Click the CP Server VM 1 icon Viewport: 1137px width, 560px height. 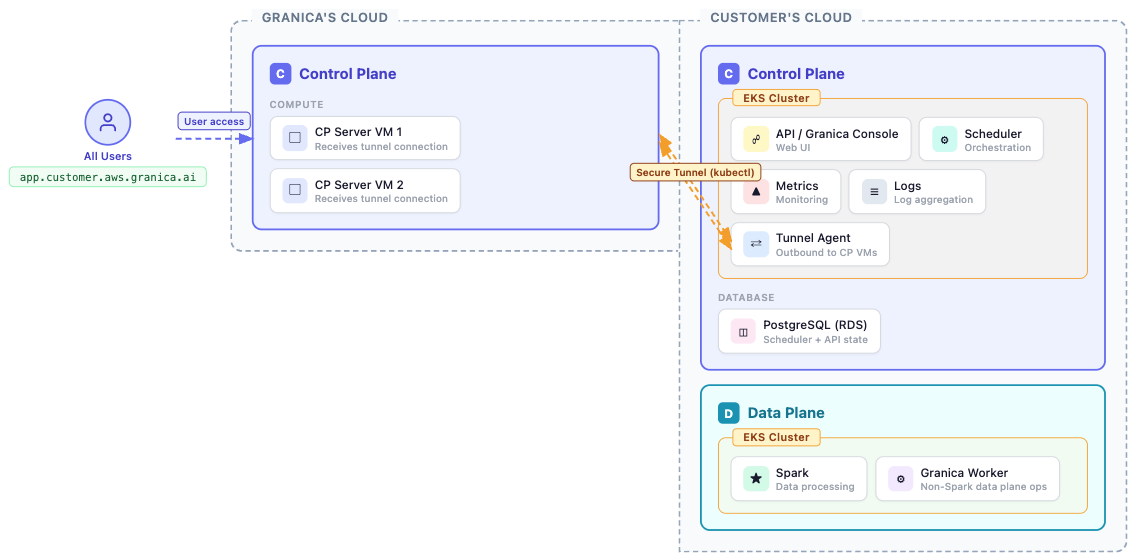click(294, 138)
